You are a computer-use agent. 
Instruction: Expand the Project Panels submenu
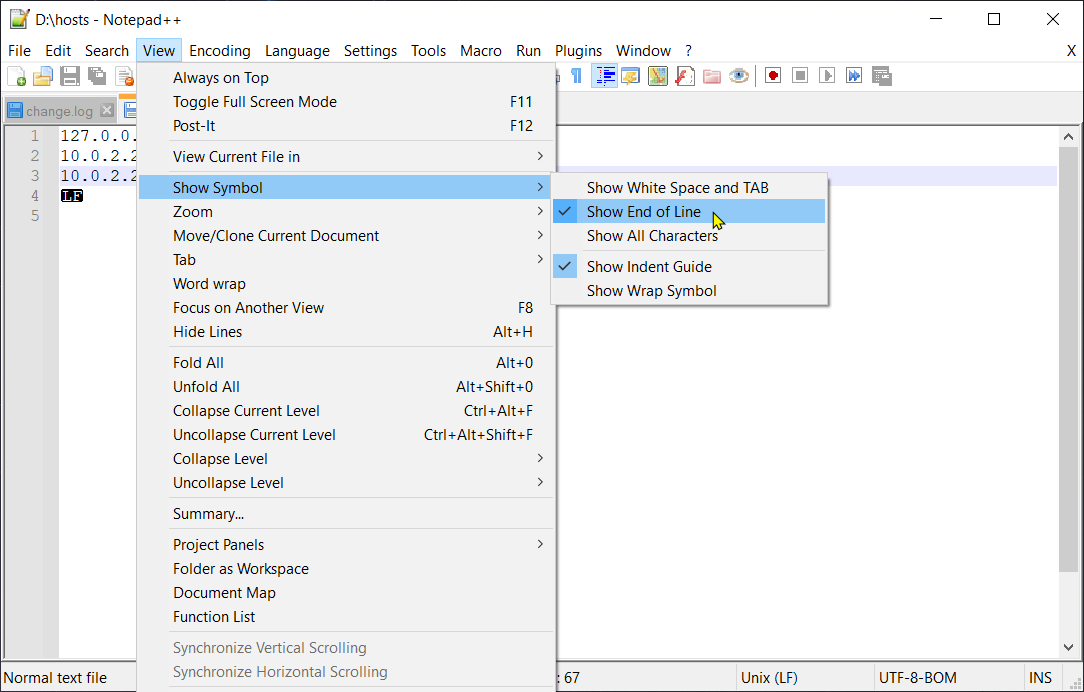[346, 545]
